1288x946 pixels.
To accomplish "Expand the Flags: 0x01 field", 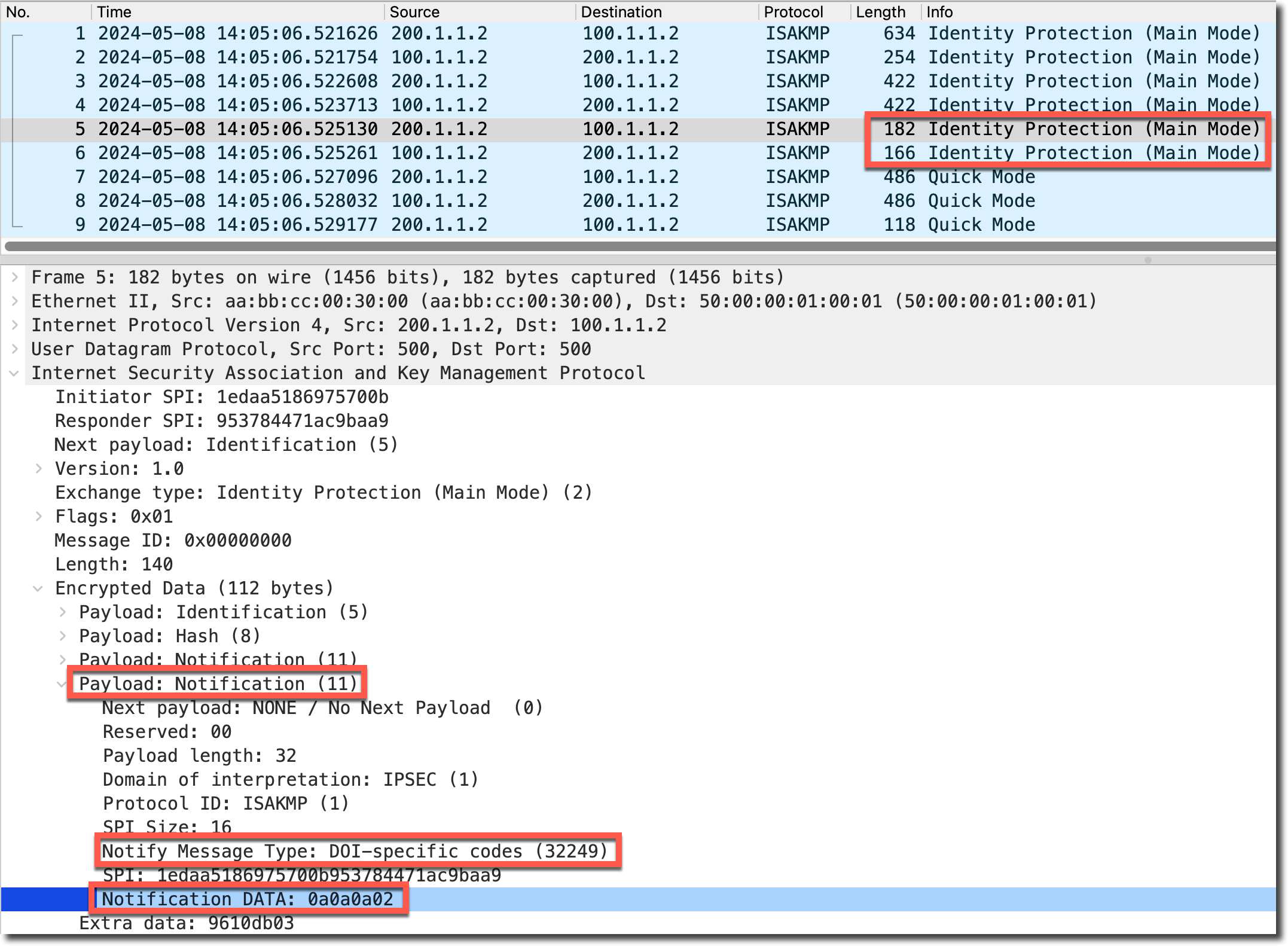I will pos(39,517).
